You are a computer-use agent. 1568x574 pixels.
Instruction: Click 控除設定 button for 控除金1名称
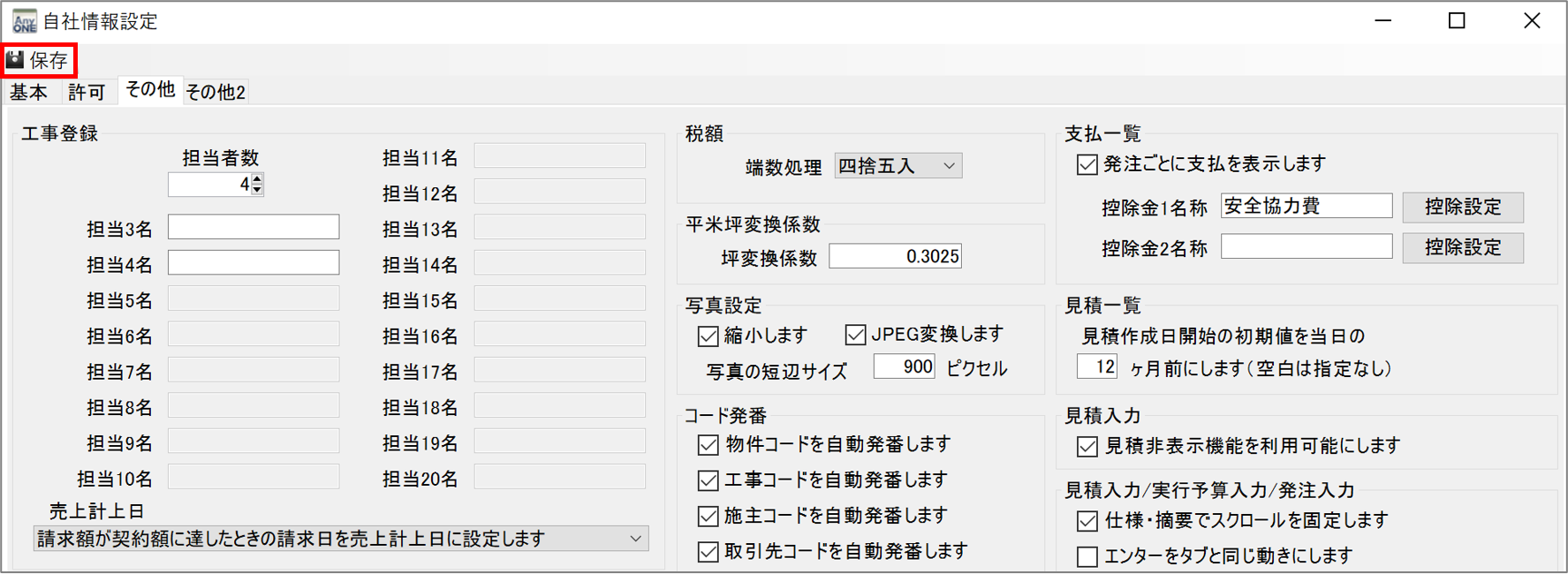[1463, 207]
